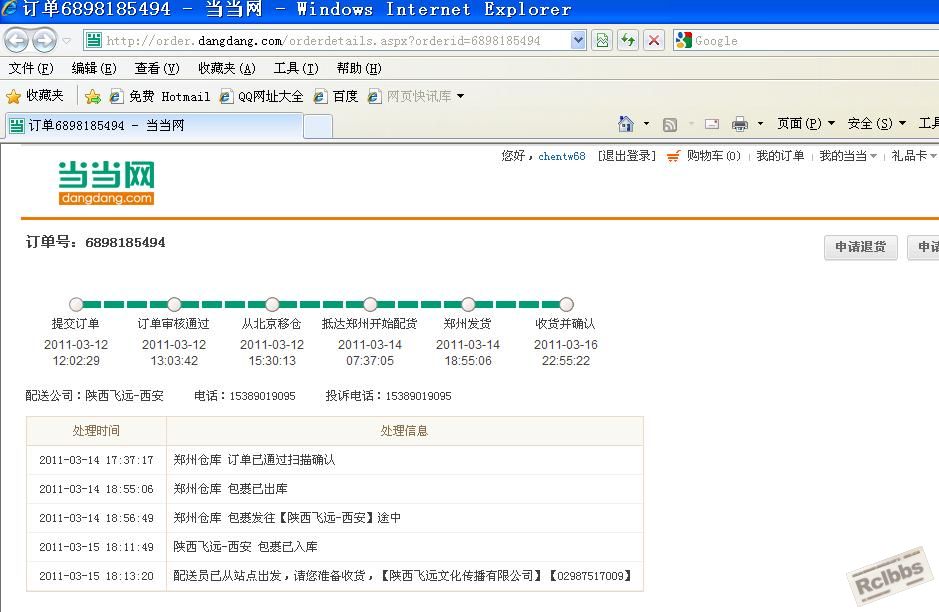
Task: Expand the 网页快讯库 dropdown
Action: click(x=460, y=96)
